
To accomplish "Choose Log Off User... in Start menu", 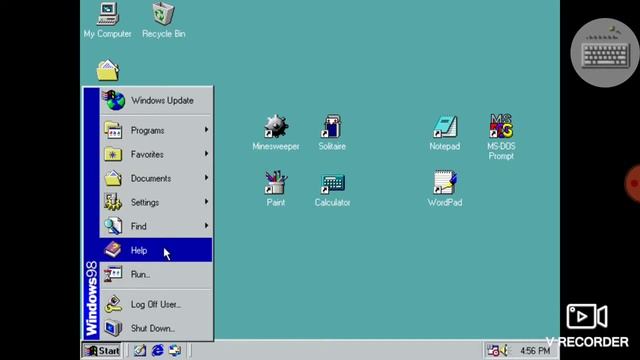I will (x=156, y=304).
